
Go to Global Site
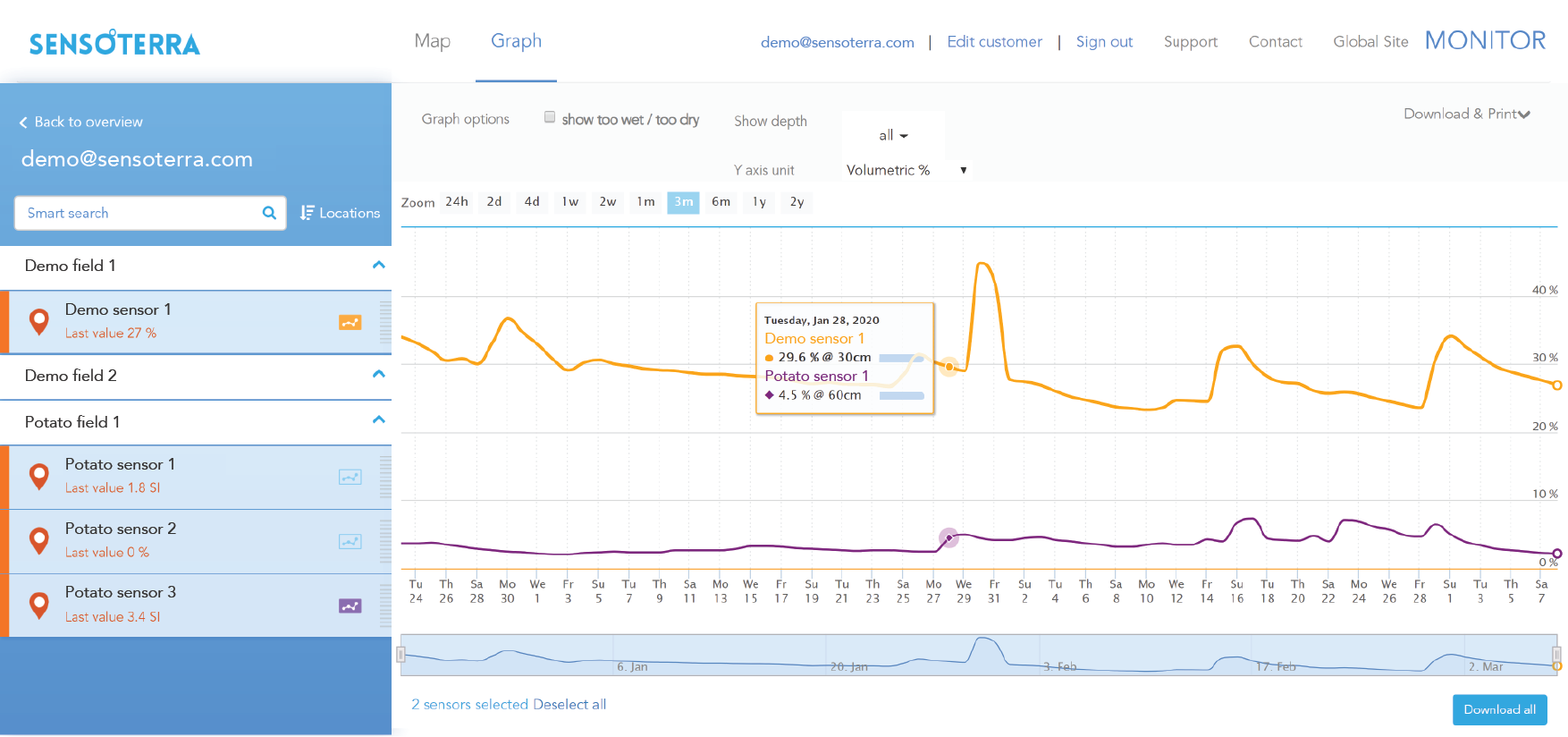point(1370,42)
